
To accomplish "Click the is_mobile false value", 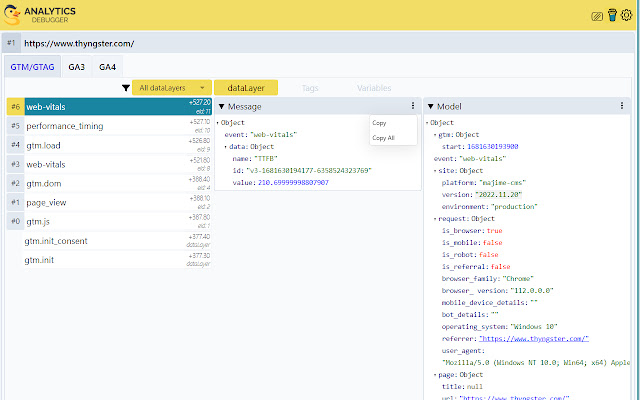I will [492, 243].
